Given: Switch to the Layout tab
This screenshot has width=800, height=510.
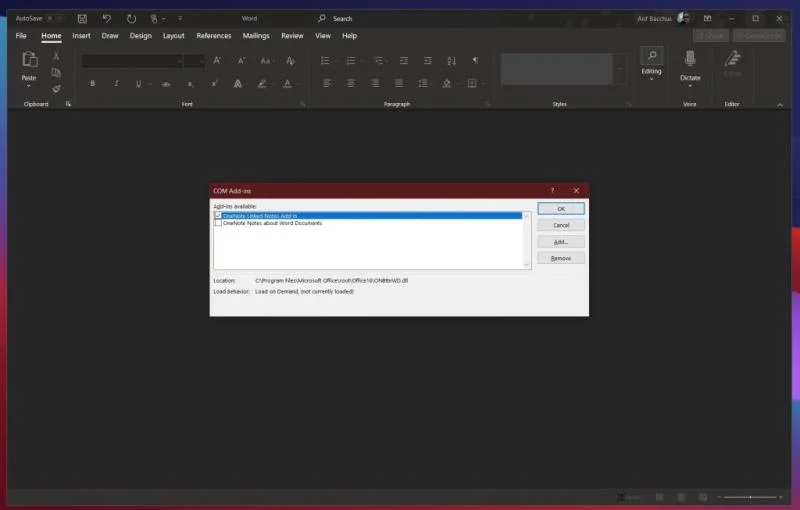Looking at the screenshot, I should [173, 36].
